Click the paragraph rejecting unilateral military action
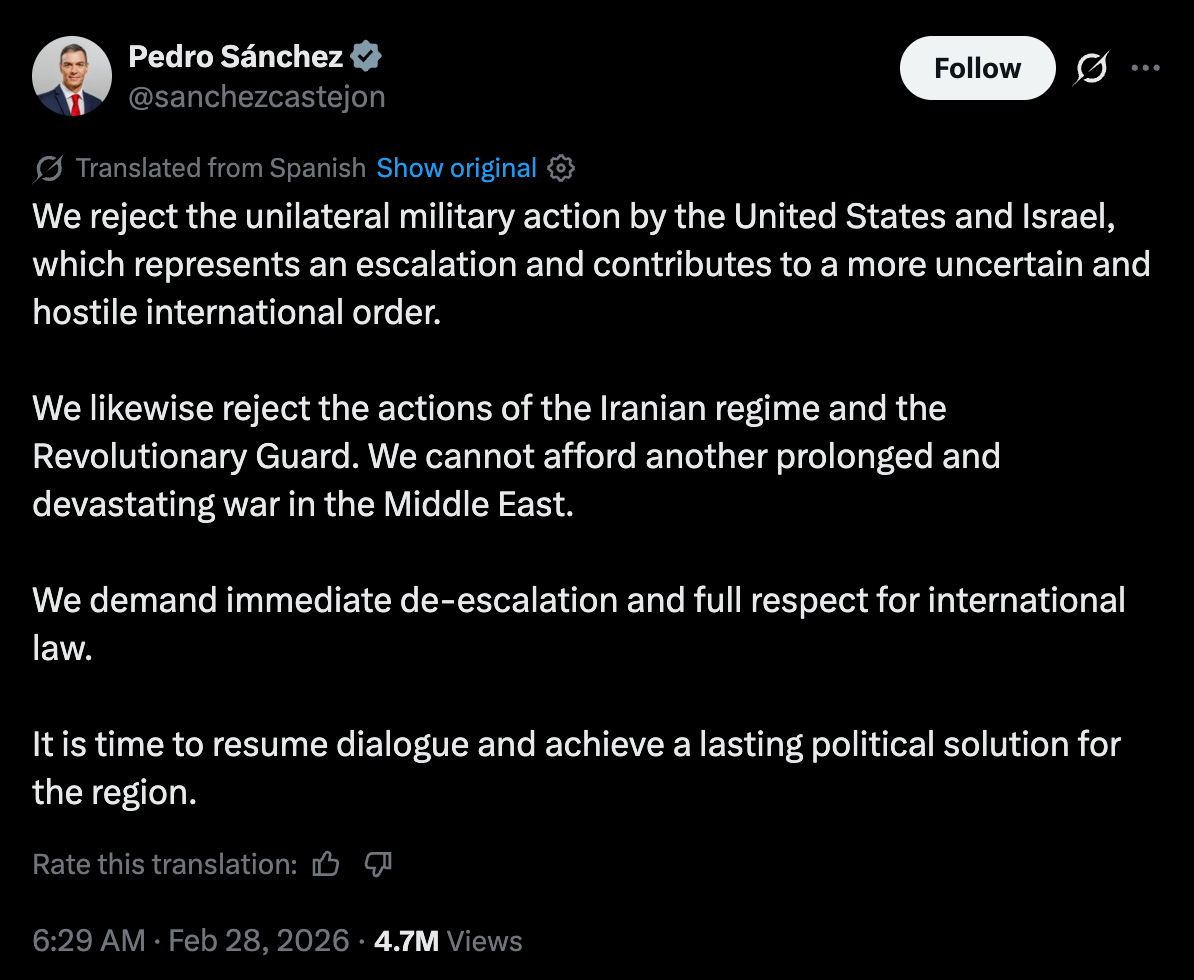 590,264
